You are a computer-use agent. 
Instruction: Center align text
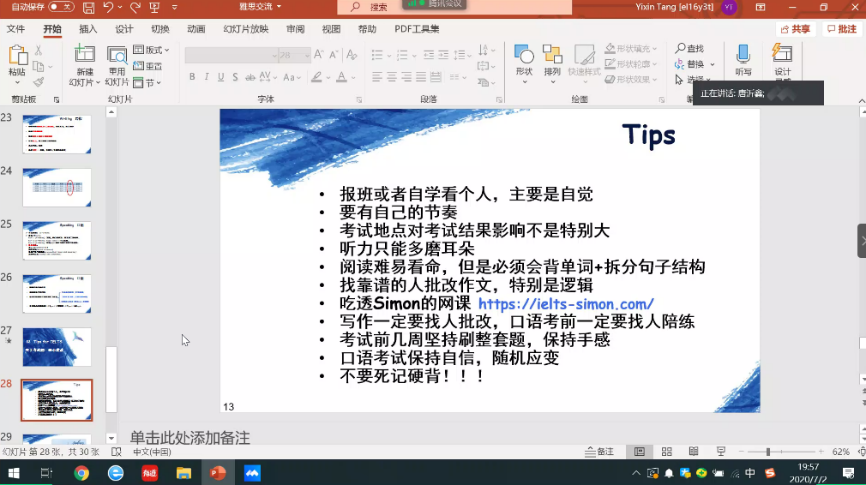392,77
